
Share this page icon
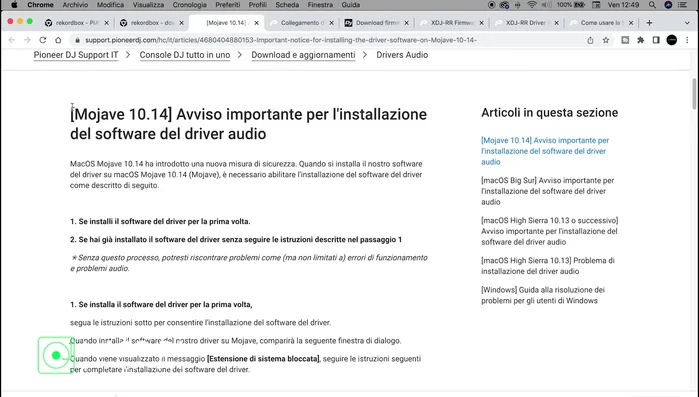tap(590, 40)
